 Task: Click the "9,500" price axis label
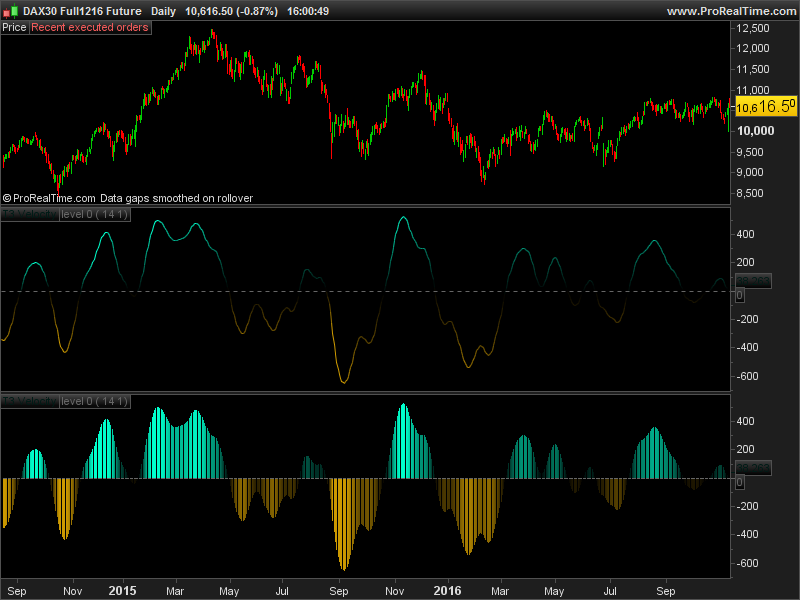point(749,152)
